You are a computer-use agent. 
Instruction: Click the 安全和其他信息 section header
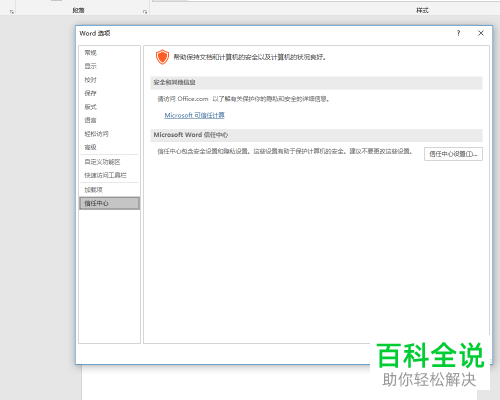pos(316,83)
